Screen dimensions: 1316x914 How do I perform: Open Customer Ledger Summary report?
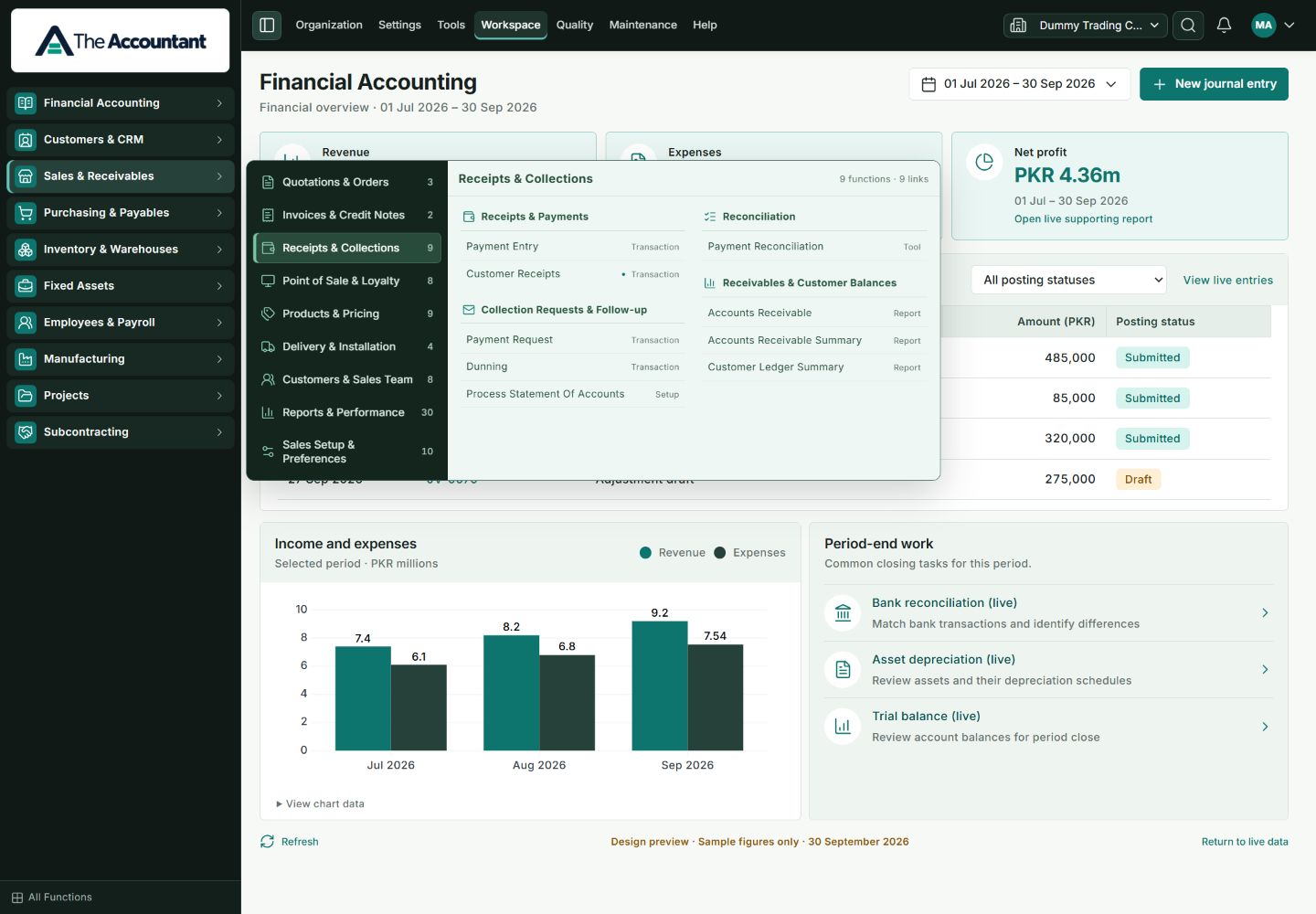pyautogui.click(x=814, y=367)
